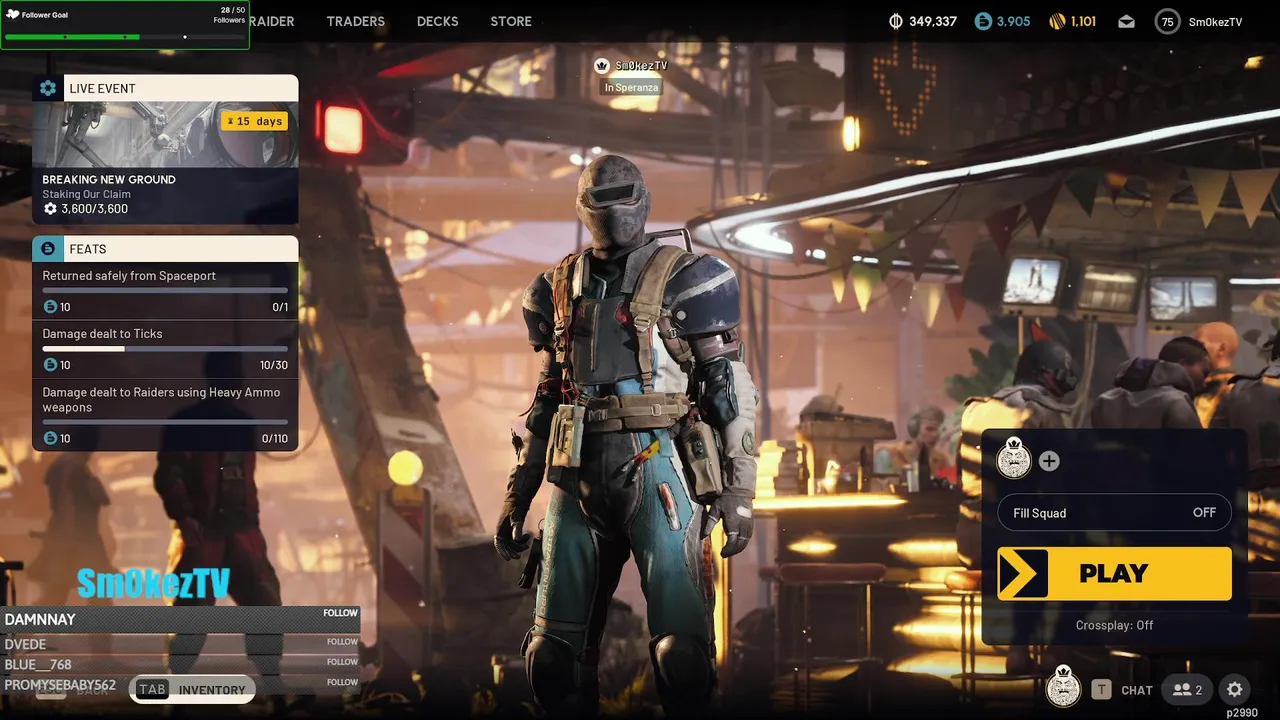1280x720 pixels.
Task: Click the Sm0kezTV nameplate above character
Action: tap(641, 66)
